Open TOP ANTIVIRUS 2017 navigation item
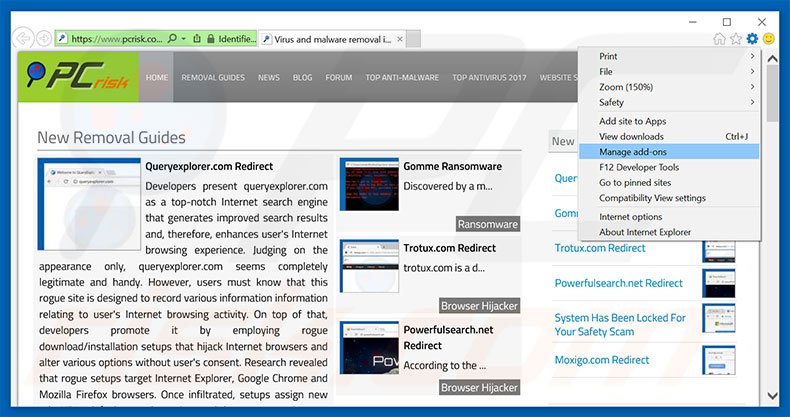Screen dimensions: 790x417 pyautogui.click(x=489, y=78)
